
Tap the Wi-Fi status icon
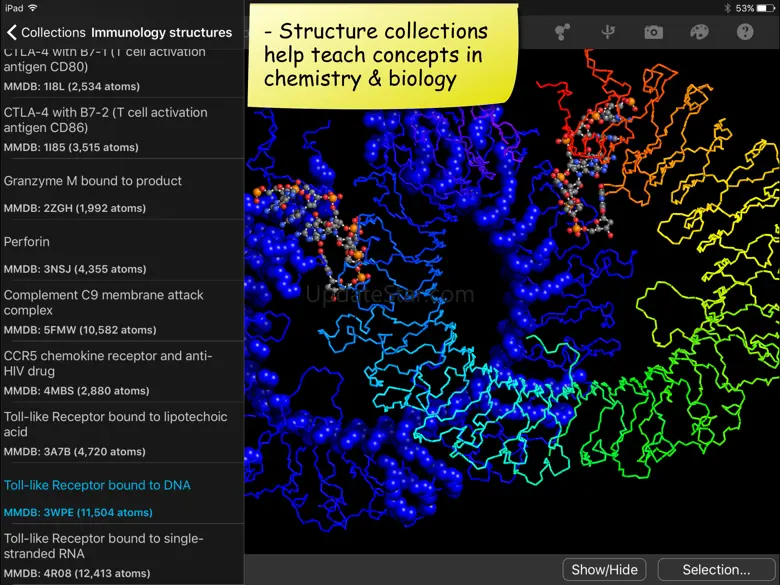click(33, 8)
